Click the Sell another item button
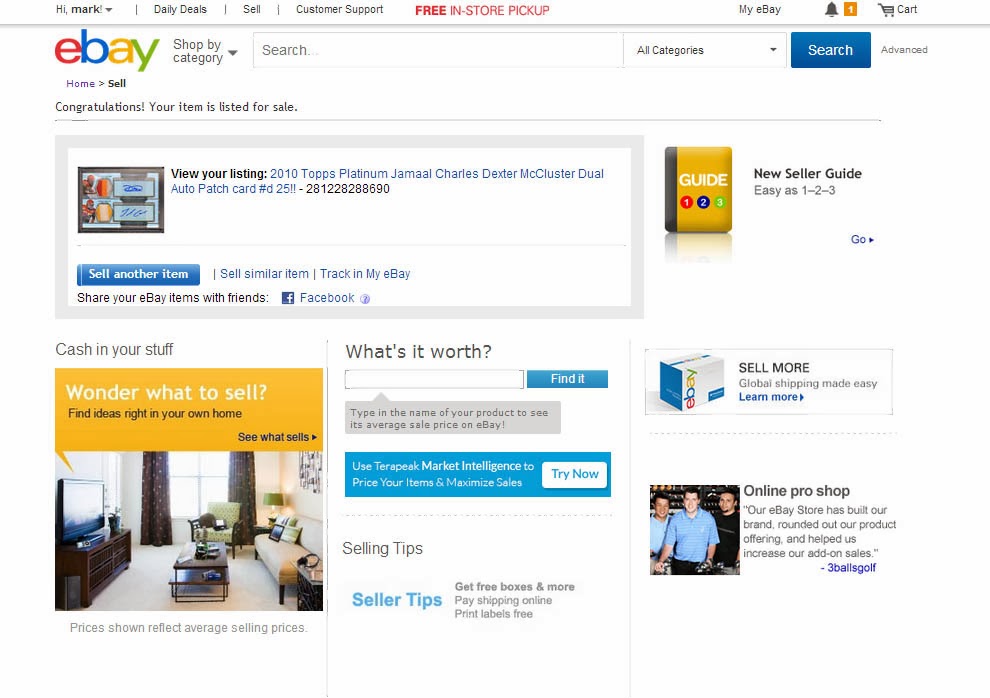The width and height of the screenshot is (990, 698). pos(138,275)
